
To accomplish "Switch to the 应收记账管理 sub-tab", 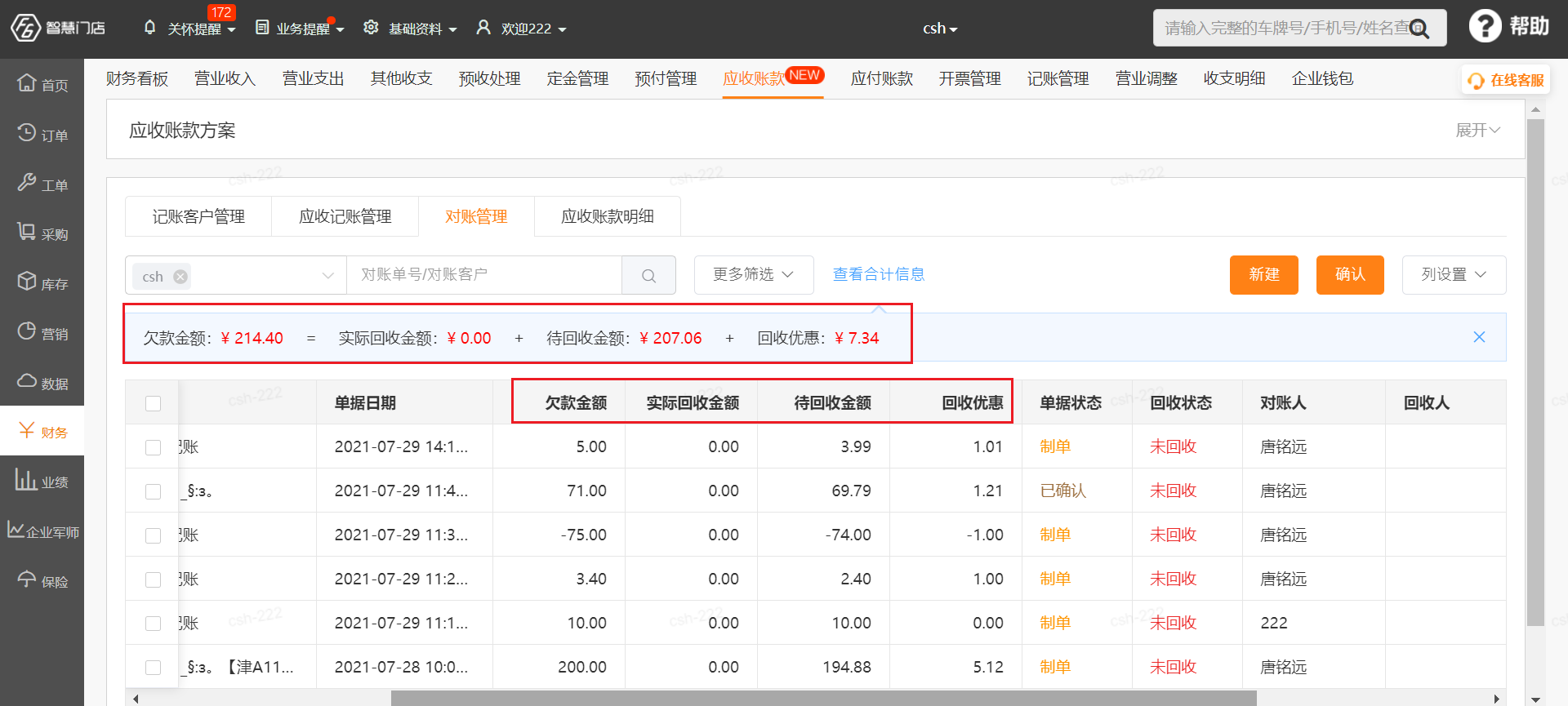I will click(345, 216).
